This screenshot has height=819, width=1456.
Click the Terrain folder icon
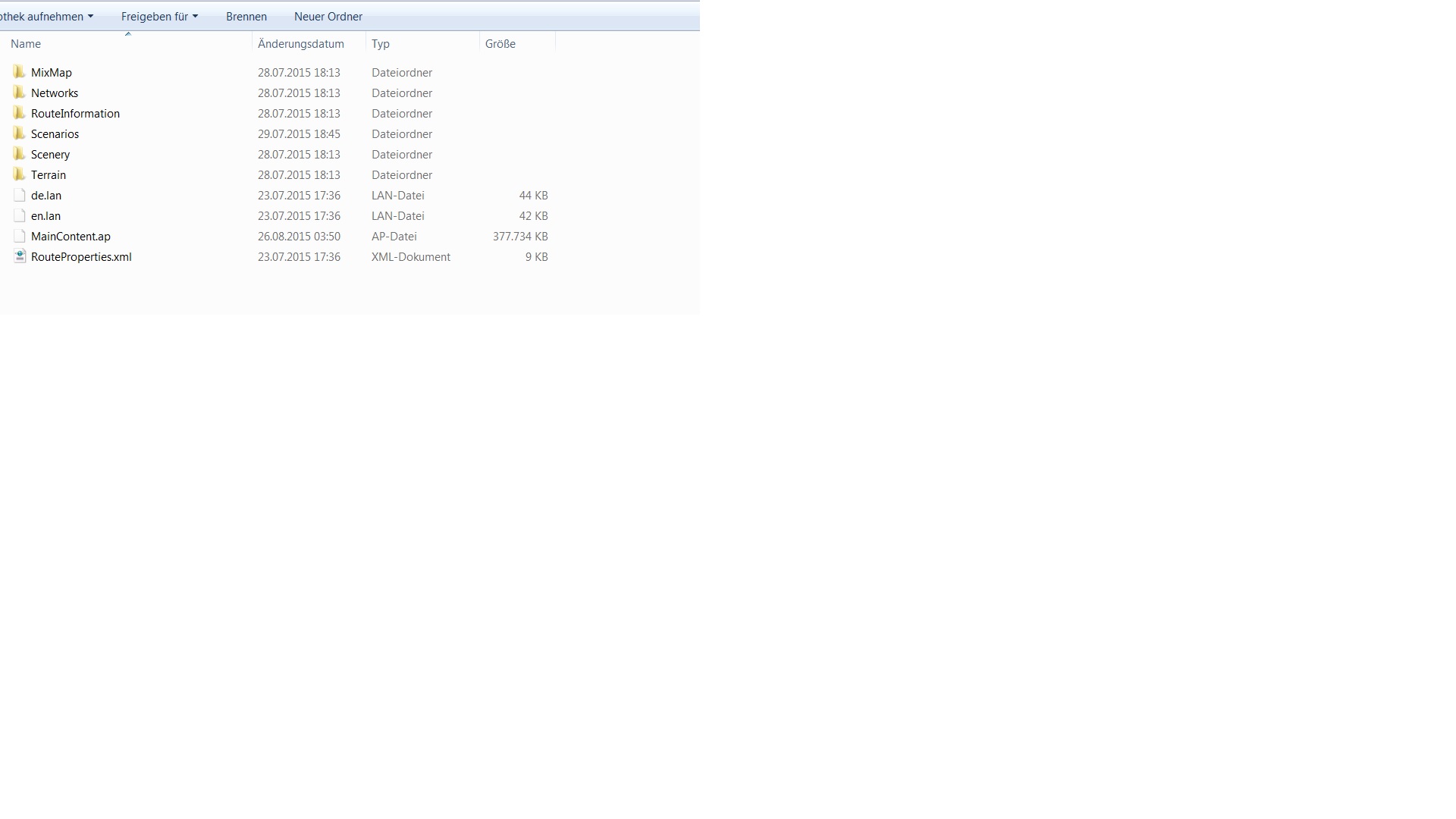[19, 174]
